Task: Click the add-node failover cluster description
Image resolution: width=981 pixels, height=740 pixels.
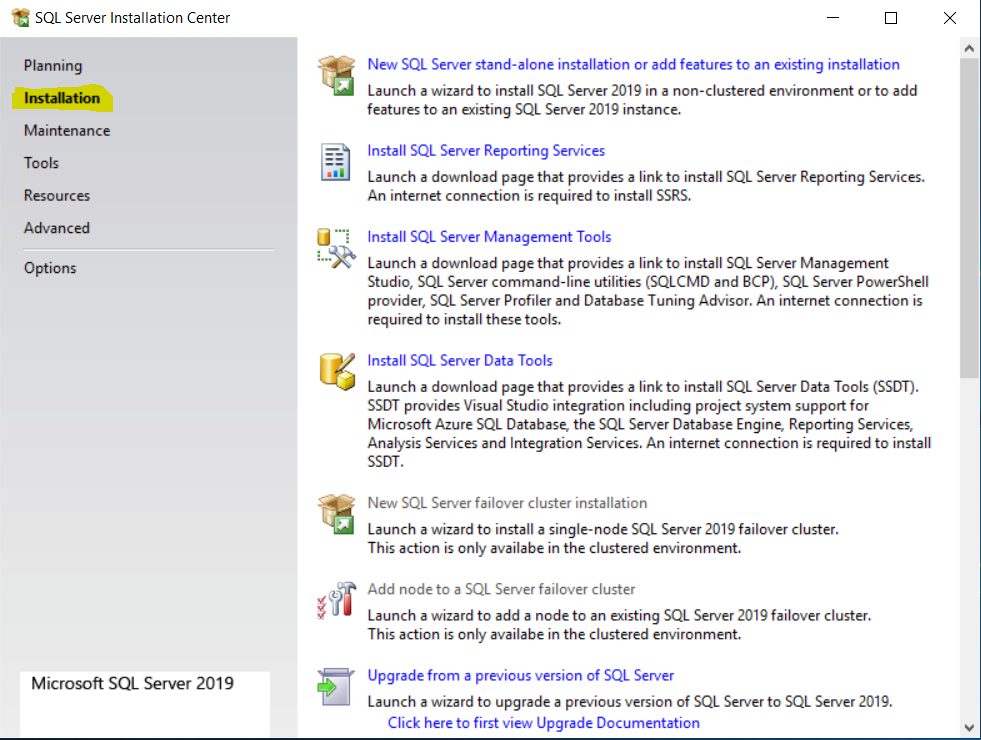Action: click(x=619, y=625)
